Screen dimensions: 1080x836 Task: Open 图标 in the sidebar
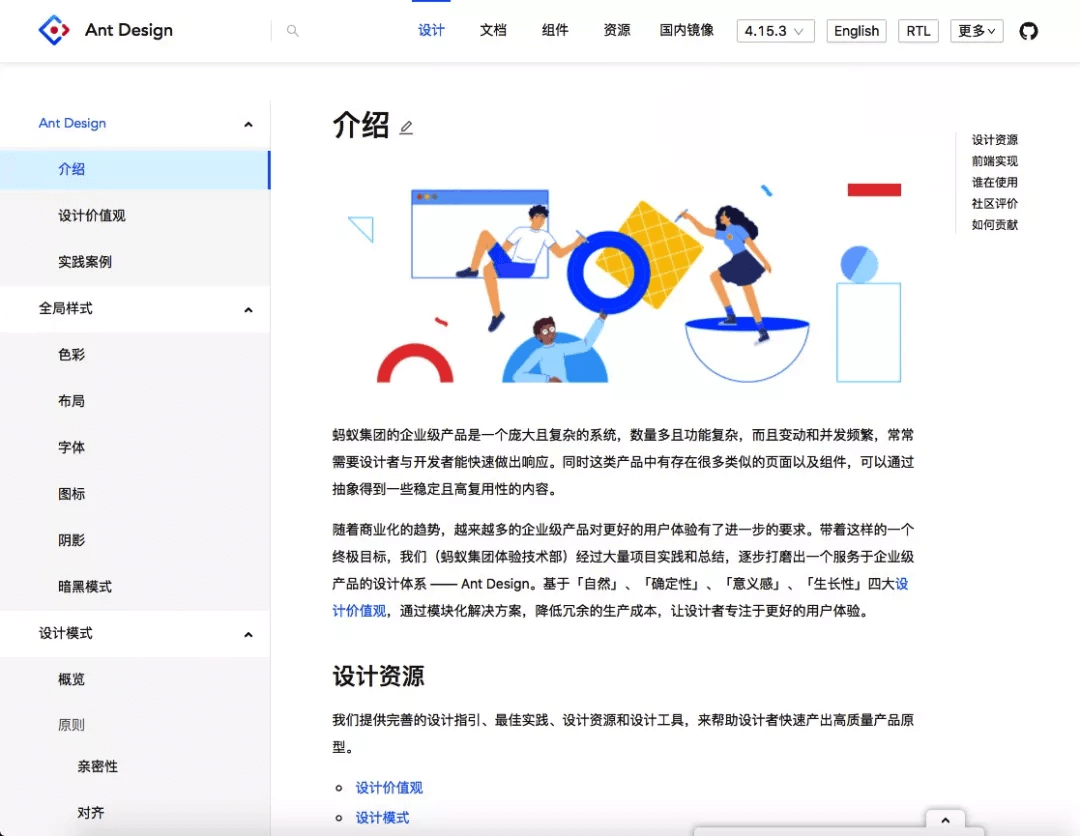[x=135, y=494]
